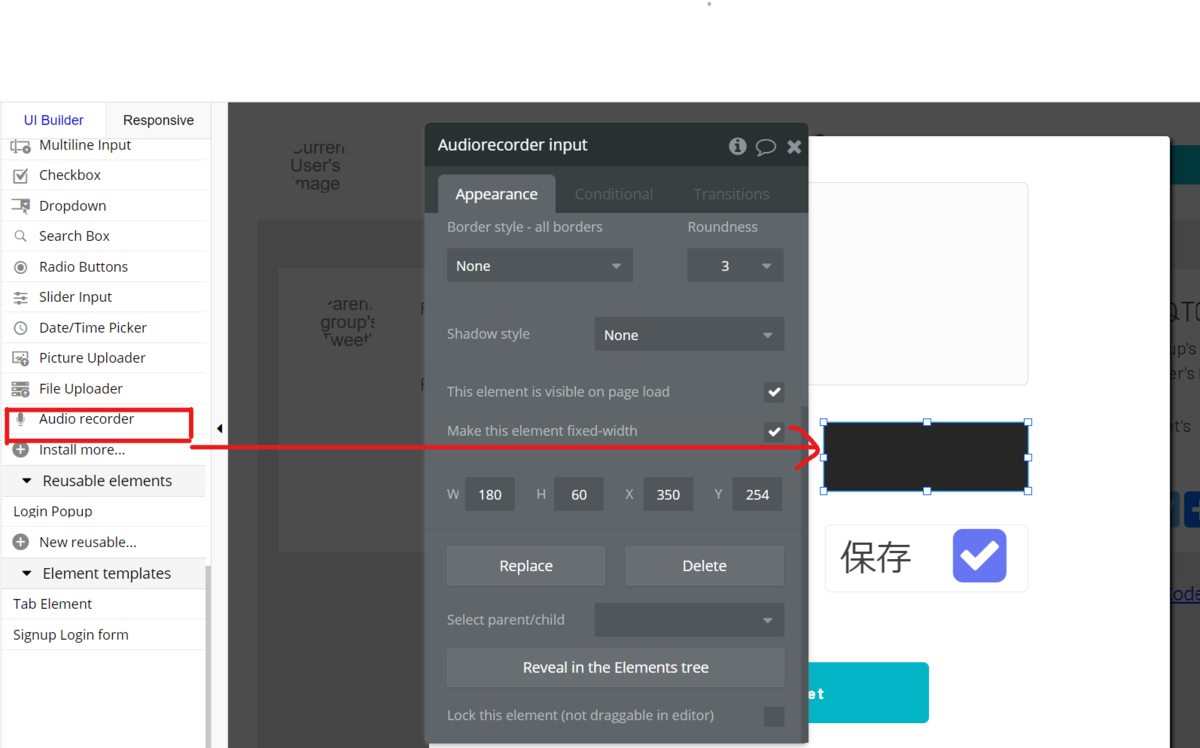Switch to the Responsive tab

158,119
